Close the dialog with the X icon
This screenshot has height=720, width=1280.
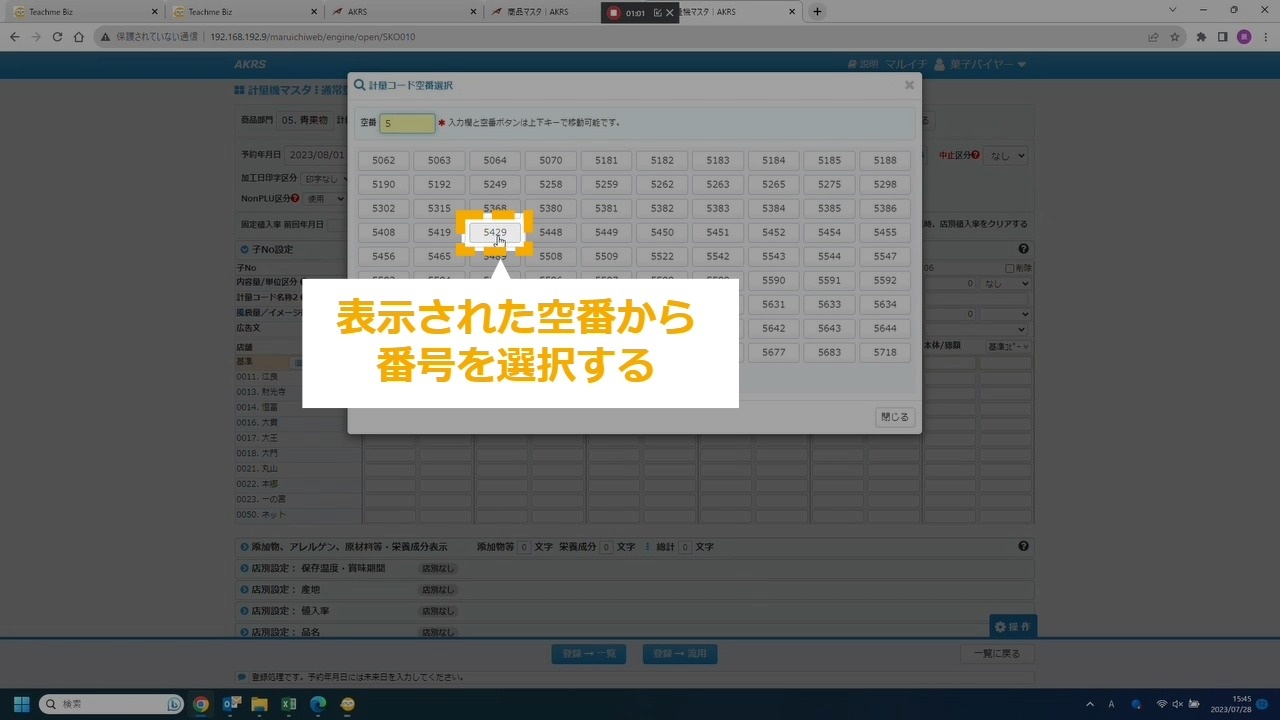click(x=909, y=86)
